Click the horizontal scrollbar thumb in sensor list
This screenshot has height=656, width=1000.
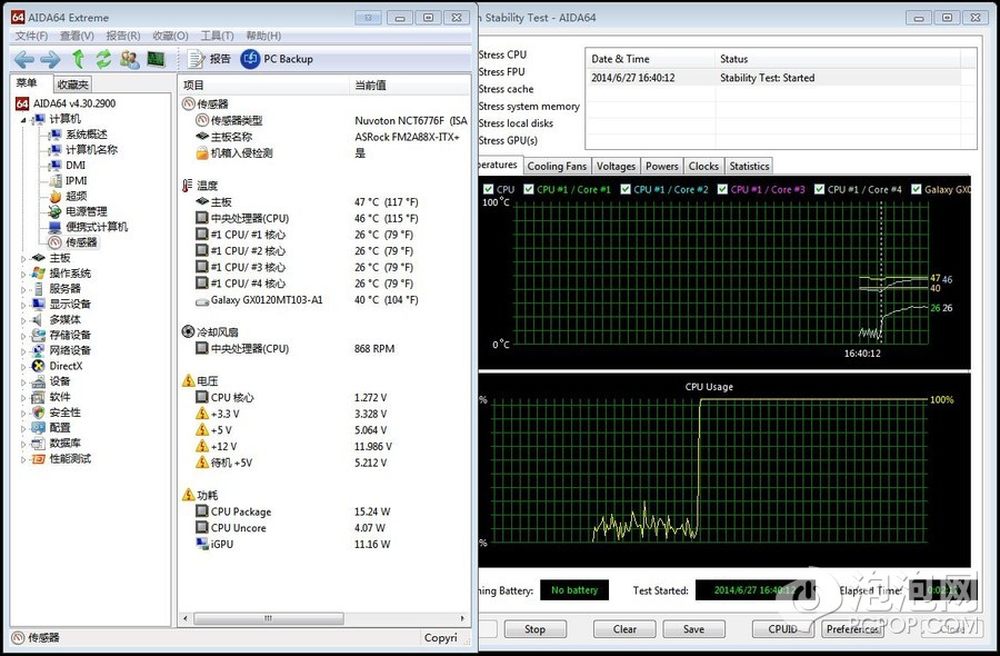pos(268,618)
